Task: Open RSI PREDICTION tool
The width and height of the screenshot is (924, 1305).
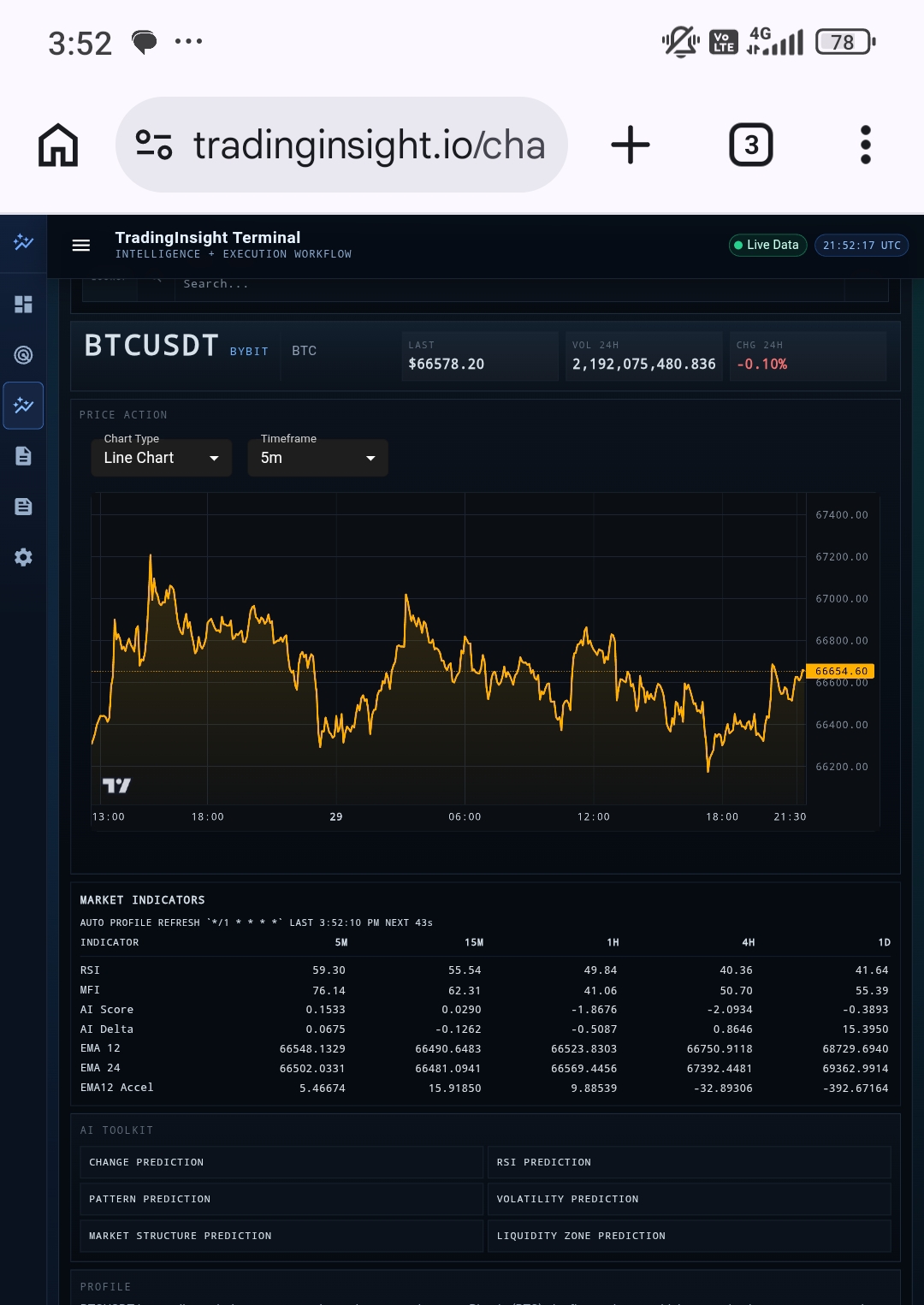Action: 690,1162
